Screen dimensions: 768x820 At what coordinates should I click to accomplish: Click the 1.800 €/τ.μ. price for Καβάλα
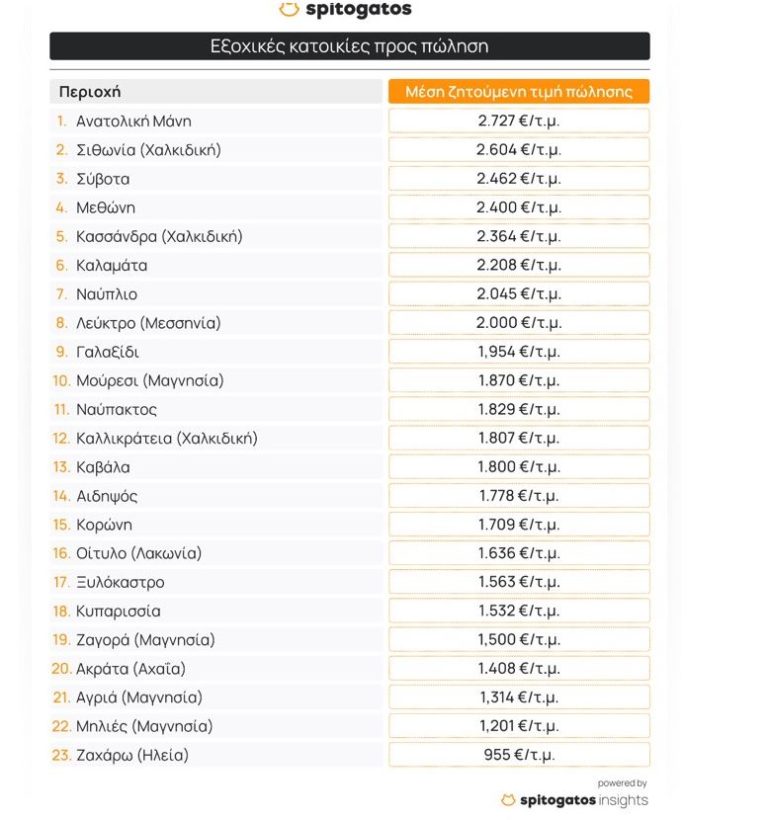click(x=518, y=467)
